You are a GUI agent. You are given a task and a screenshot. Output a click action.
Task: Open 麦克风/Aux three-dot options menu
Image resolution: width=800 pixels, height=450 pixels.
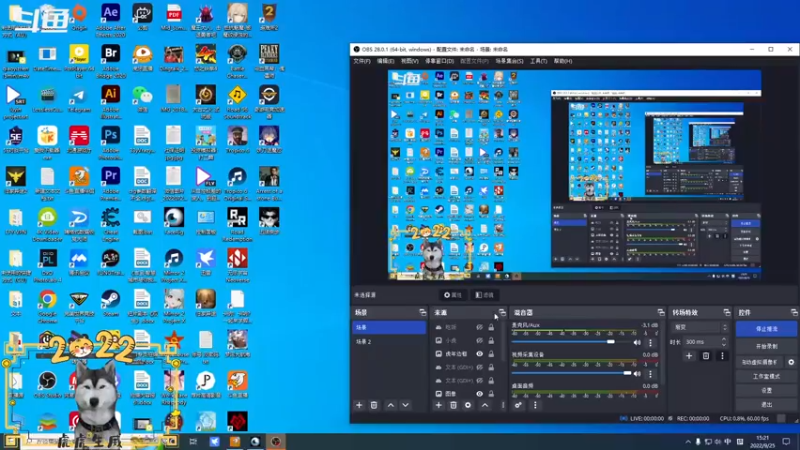651,342
